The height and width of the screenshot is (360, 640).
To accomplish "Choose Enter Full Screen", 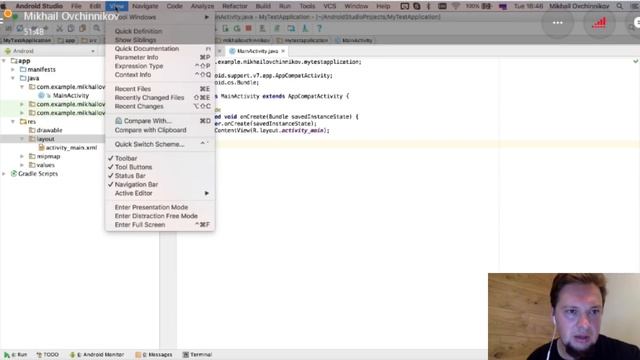I will pos(160,225).
